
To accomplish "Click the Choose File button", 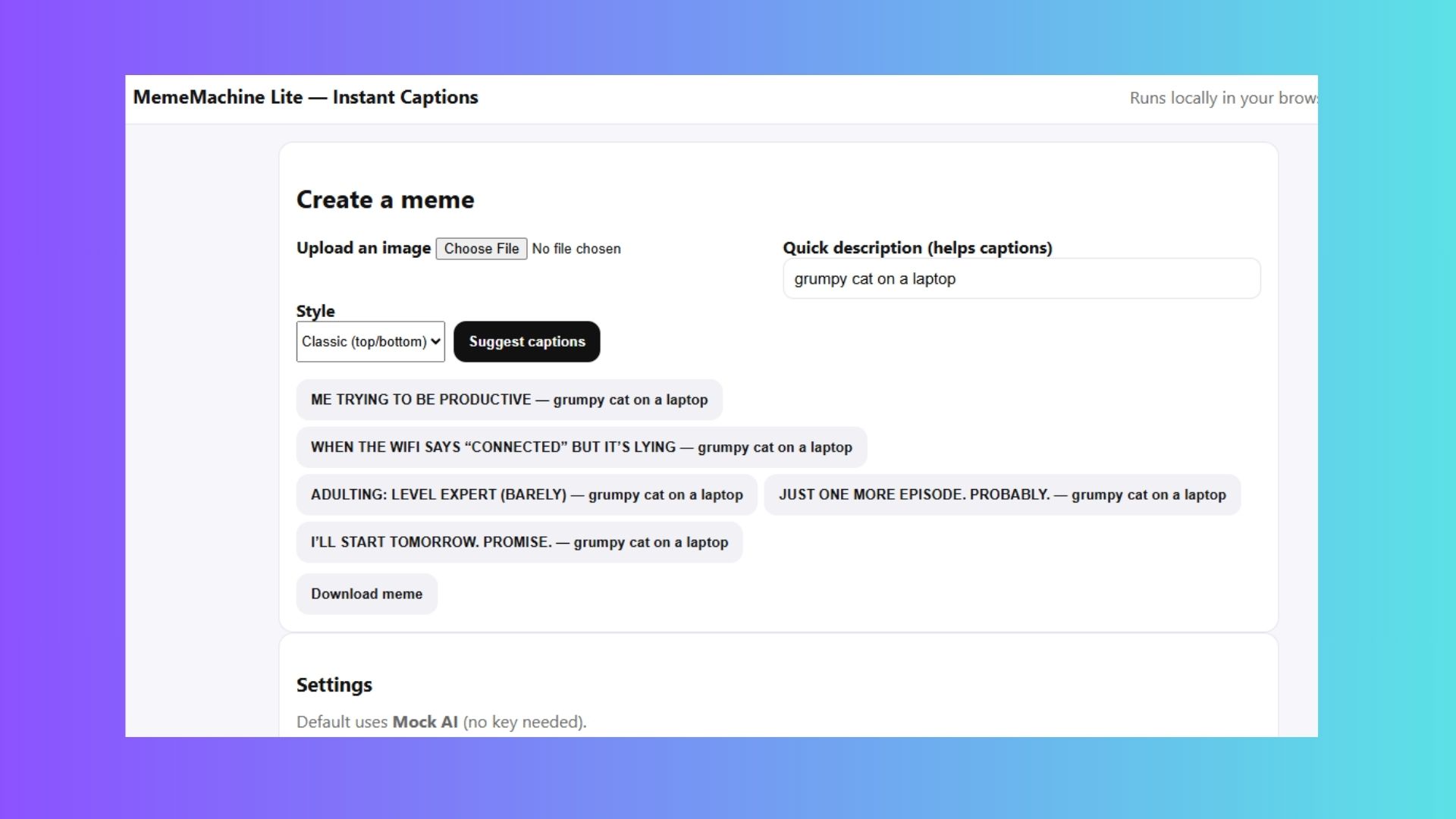I will point(481,249).
